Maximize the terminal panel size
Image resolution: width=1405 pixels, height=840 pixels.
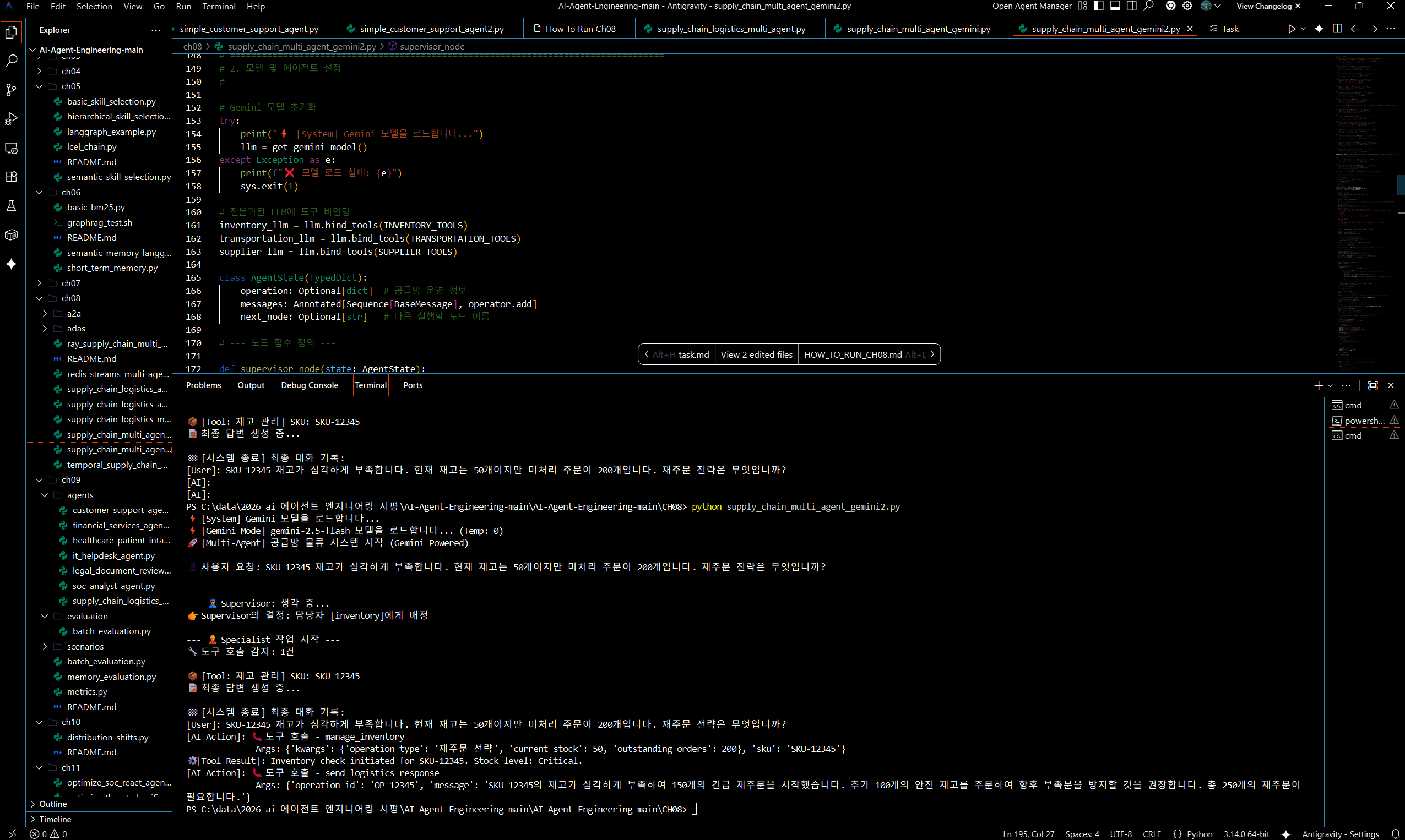[1373, 385]
